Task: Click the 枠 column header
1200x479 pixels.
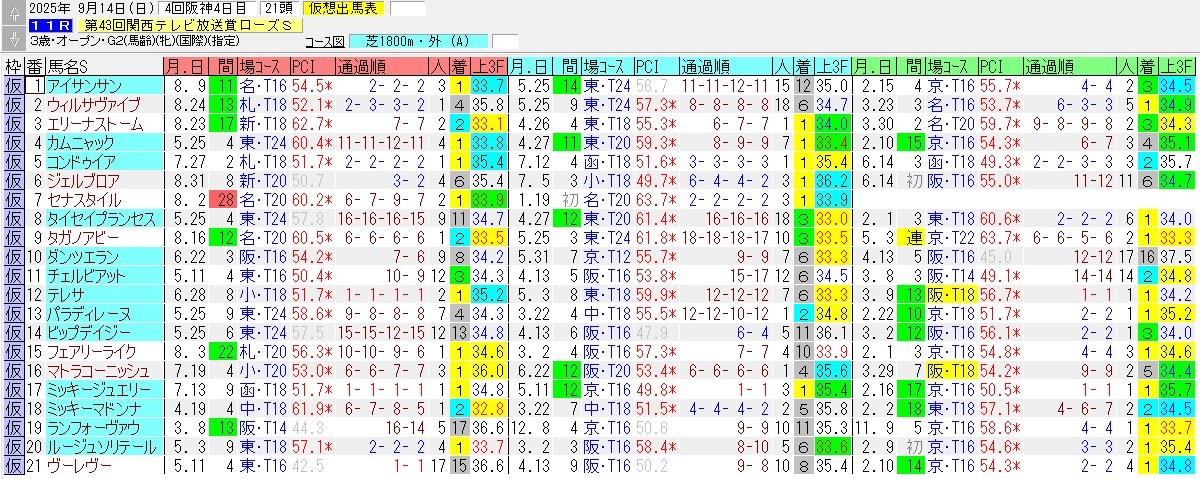Action: (x=13, y=67)
